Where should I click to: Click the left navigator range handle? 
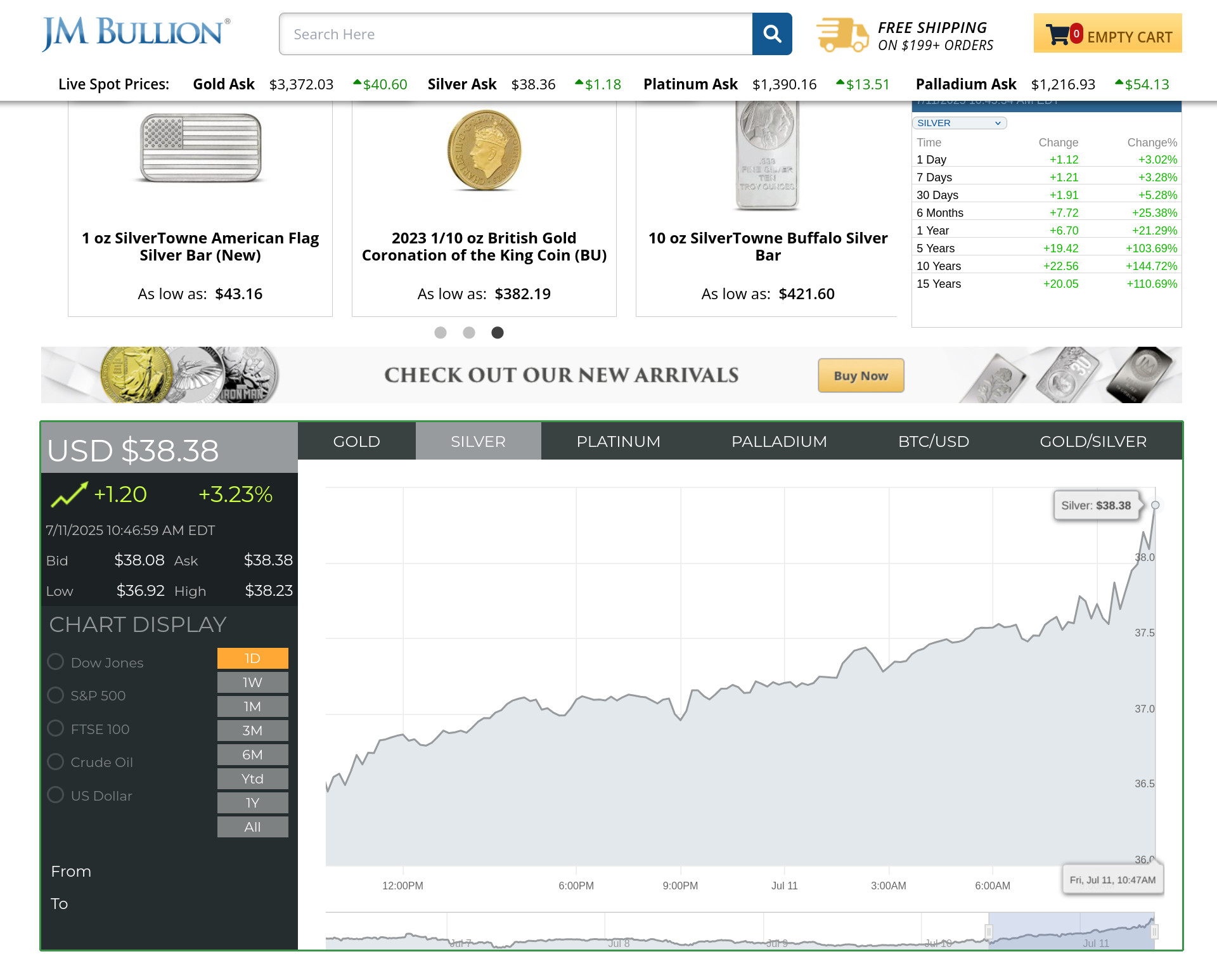(988, 931)
